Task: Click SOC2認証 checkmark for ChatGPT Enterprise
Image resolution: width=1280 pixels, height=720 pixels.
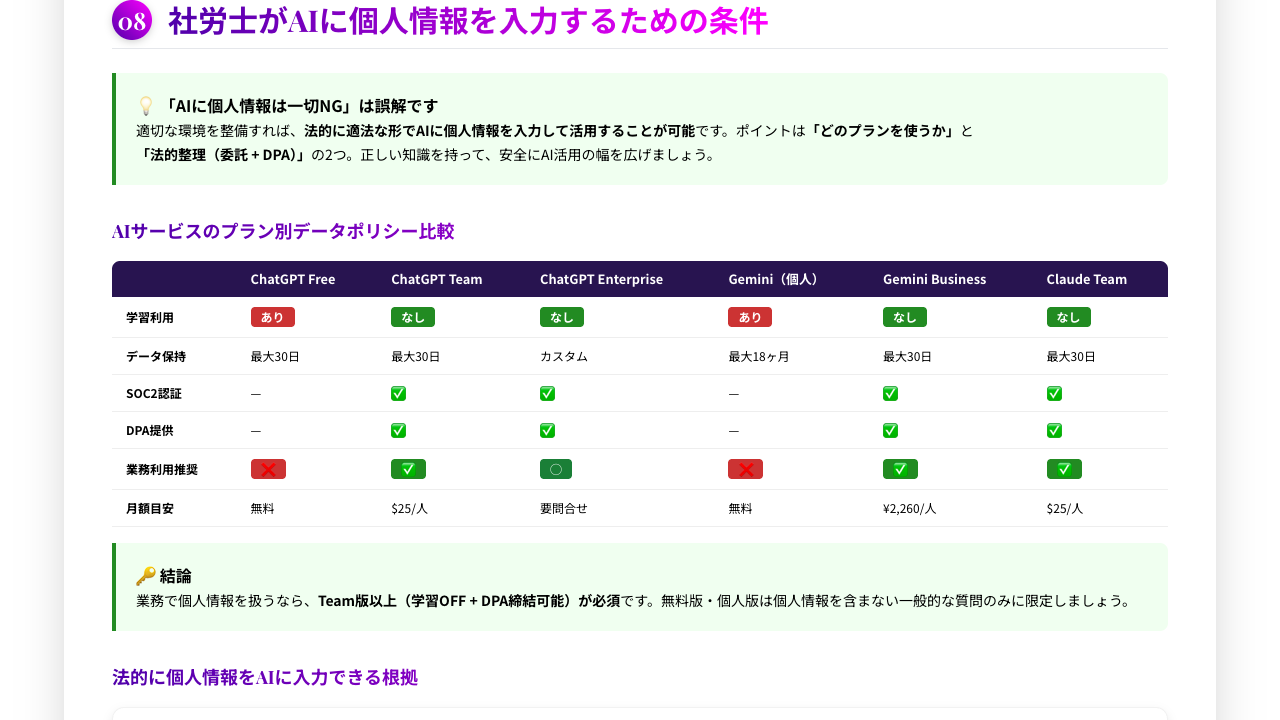Action: [x=548, y=394]
